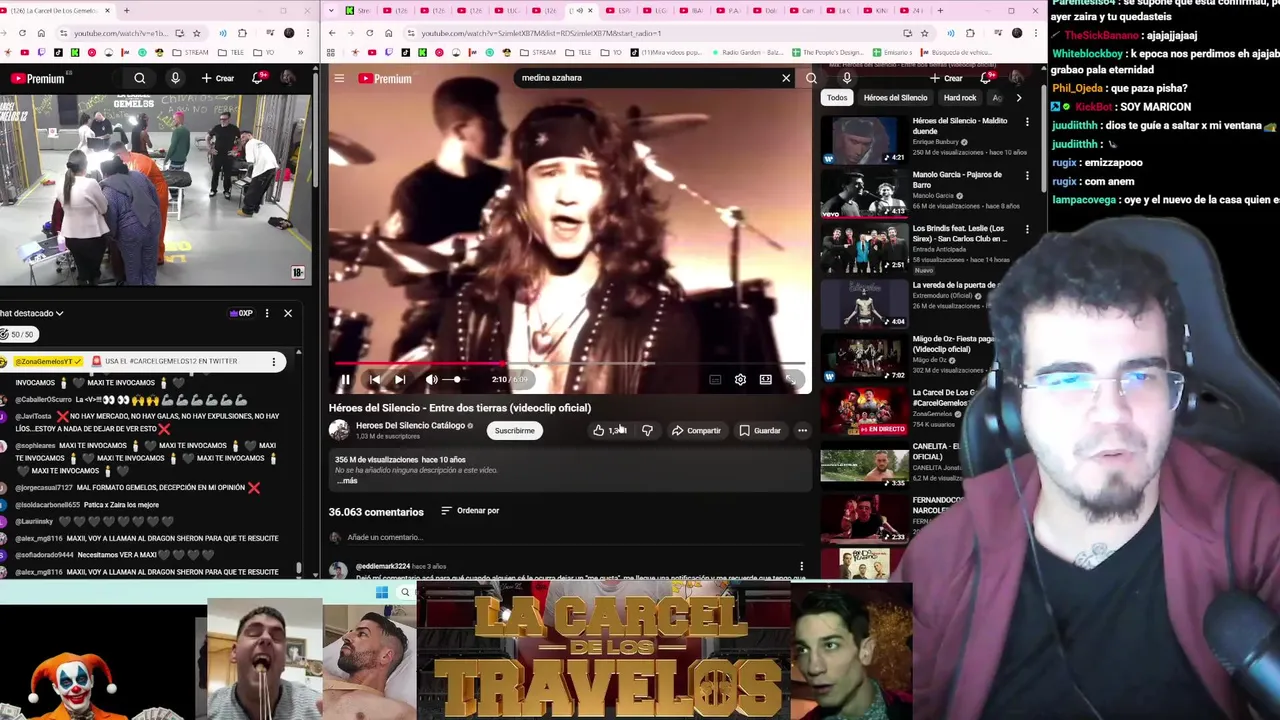Click Crear in left YouTube window
1280x720 pixels.
pos(217,78)
